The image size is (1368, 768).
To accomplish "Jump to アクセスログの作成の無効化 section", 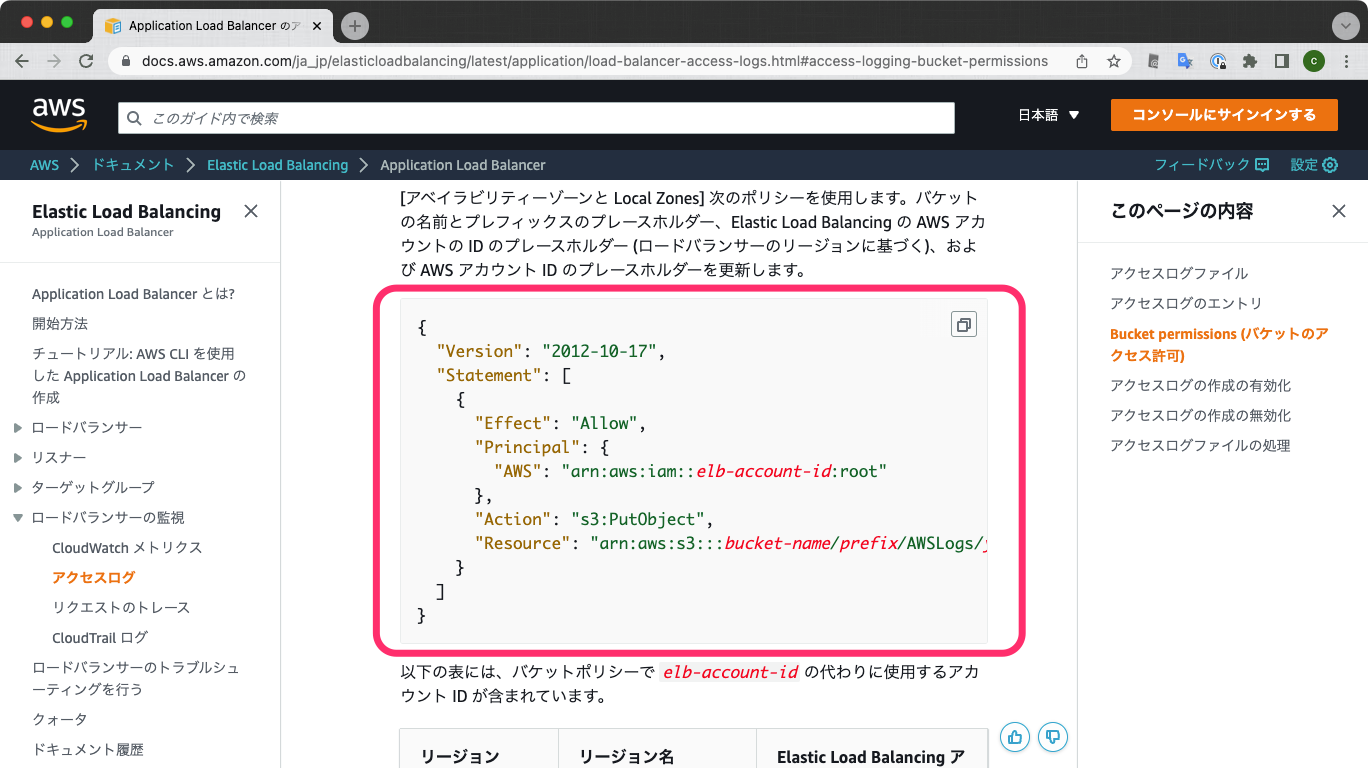I will [x=1200, y=416].
